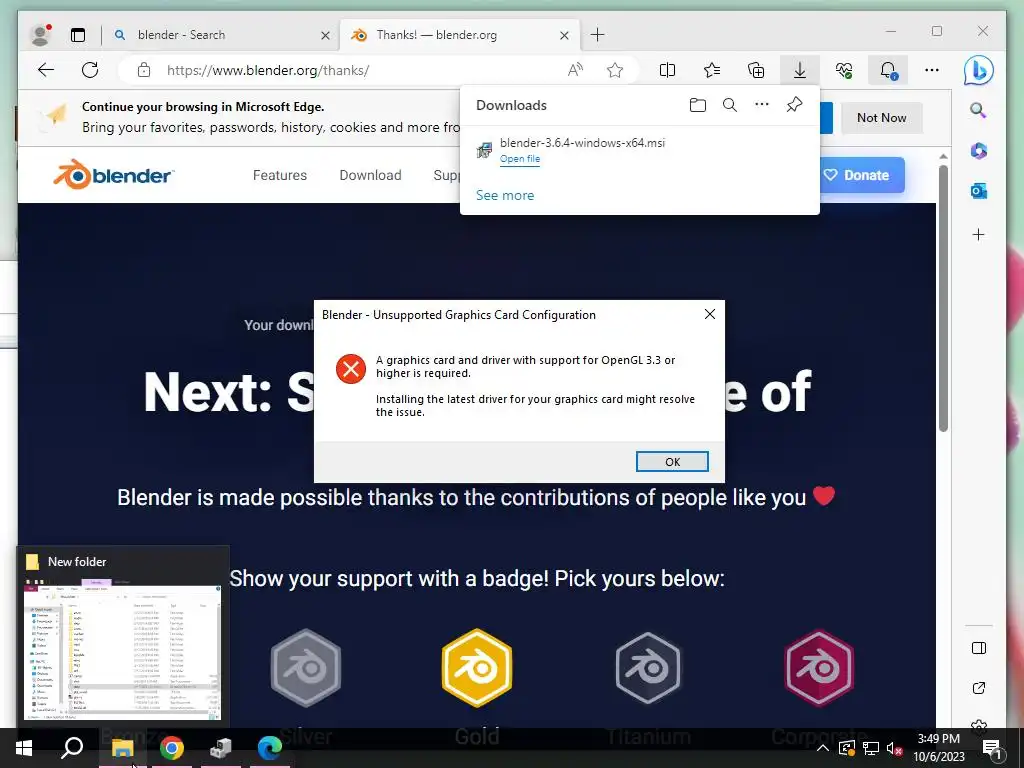This screenshot has height=768, width=1024.
Task: Go back with the browser back arrow
Action: coord(46,70)
